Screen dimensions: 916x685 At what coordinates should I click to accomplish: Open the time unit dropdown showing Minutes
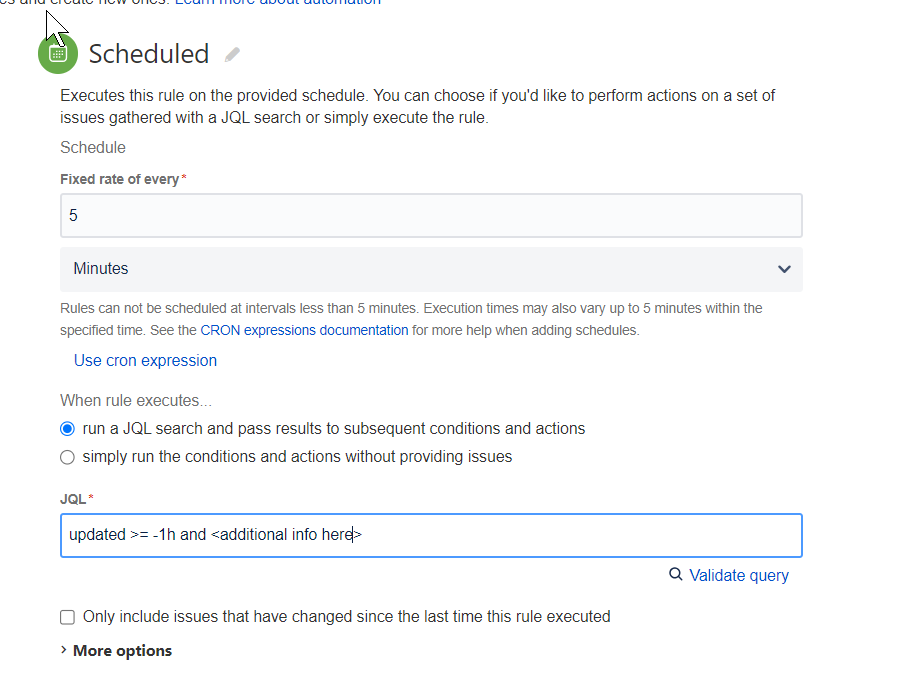[431, 269]
